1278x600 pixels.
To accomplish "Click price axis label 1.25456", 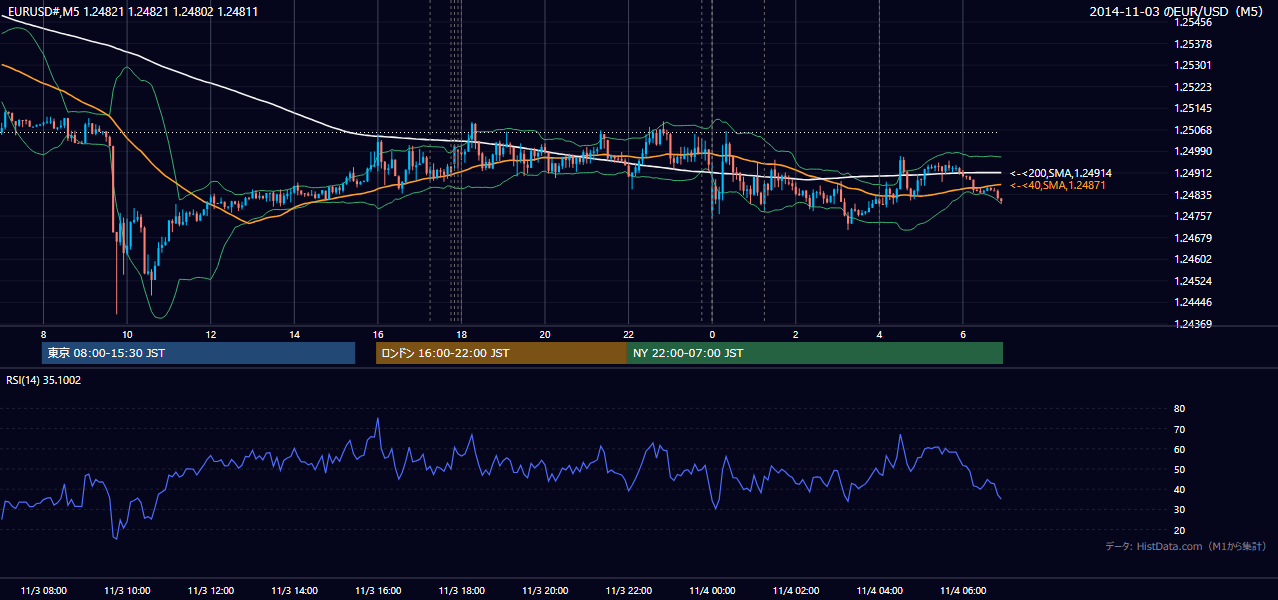I will (x=1193, y=22).
